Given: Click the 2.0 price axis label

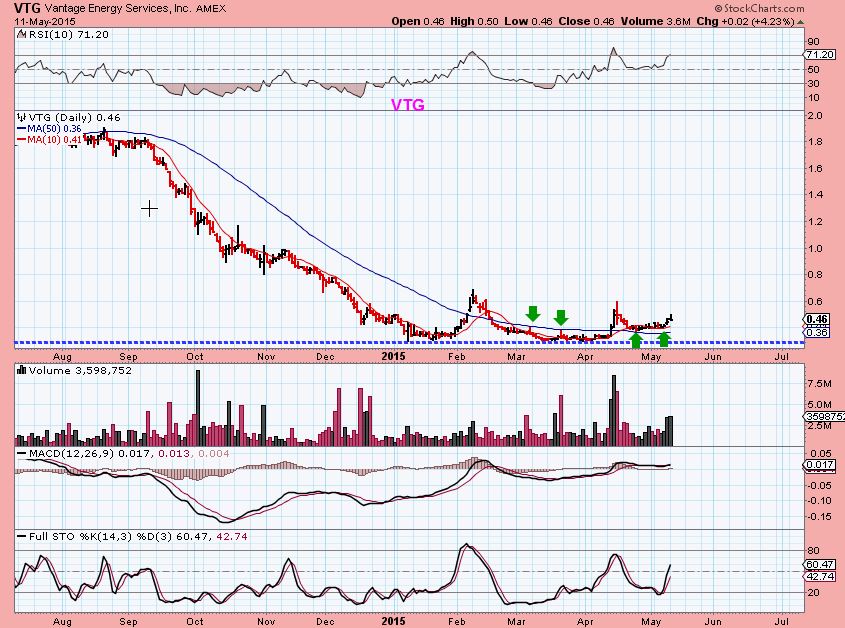Looking at the screenshot, I should [x=815, y=115].
